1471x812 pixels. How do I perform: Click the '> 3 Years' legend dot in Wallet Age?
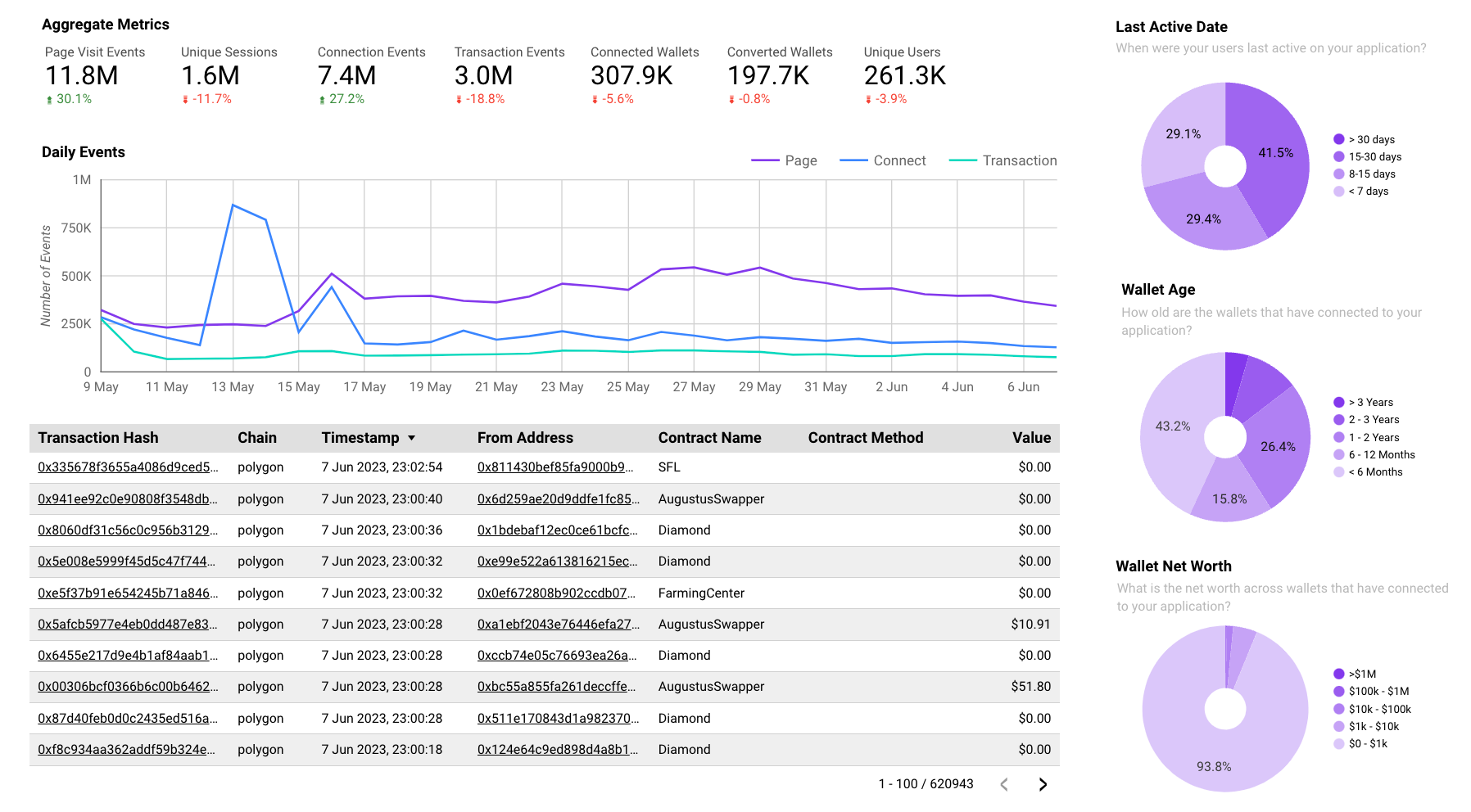(1338, 402)
